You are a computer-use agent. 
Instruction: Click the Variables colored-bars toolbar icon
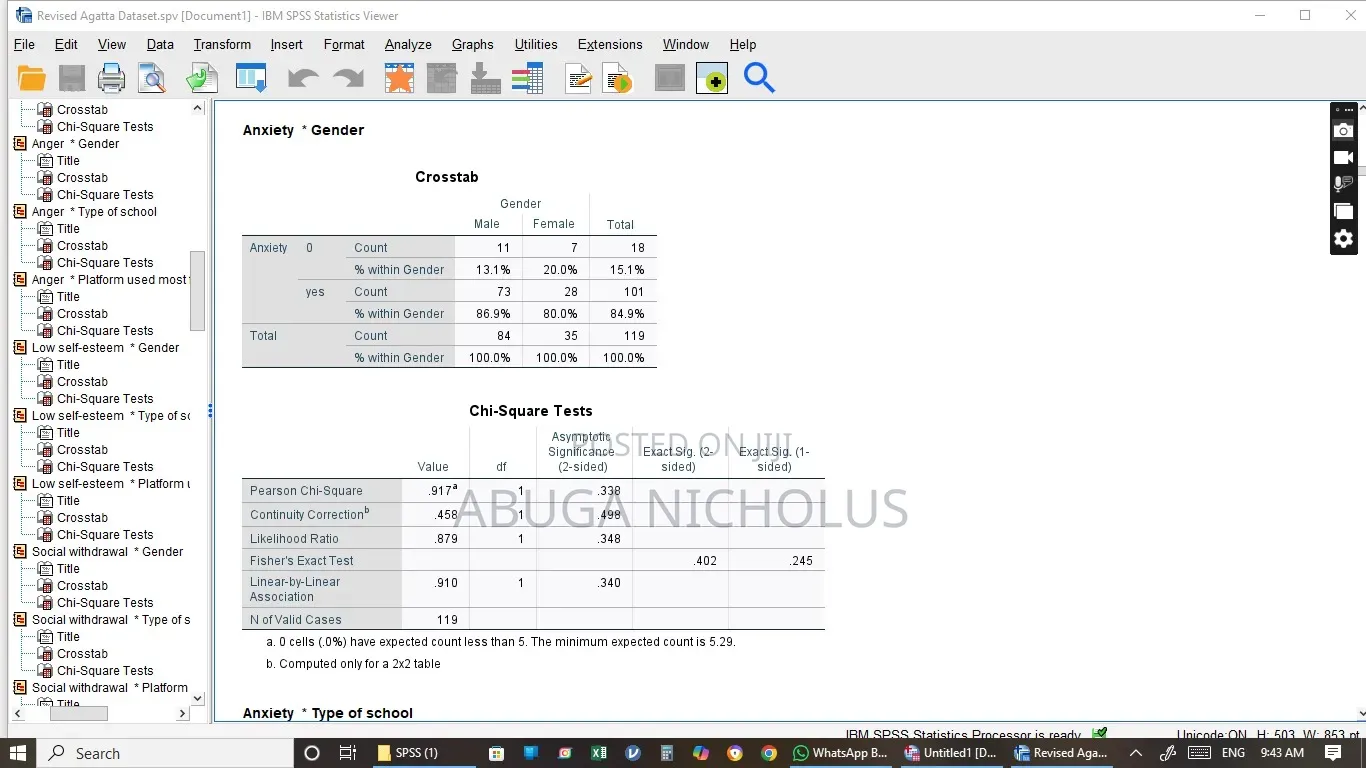click(527, 78)
